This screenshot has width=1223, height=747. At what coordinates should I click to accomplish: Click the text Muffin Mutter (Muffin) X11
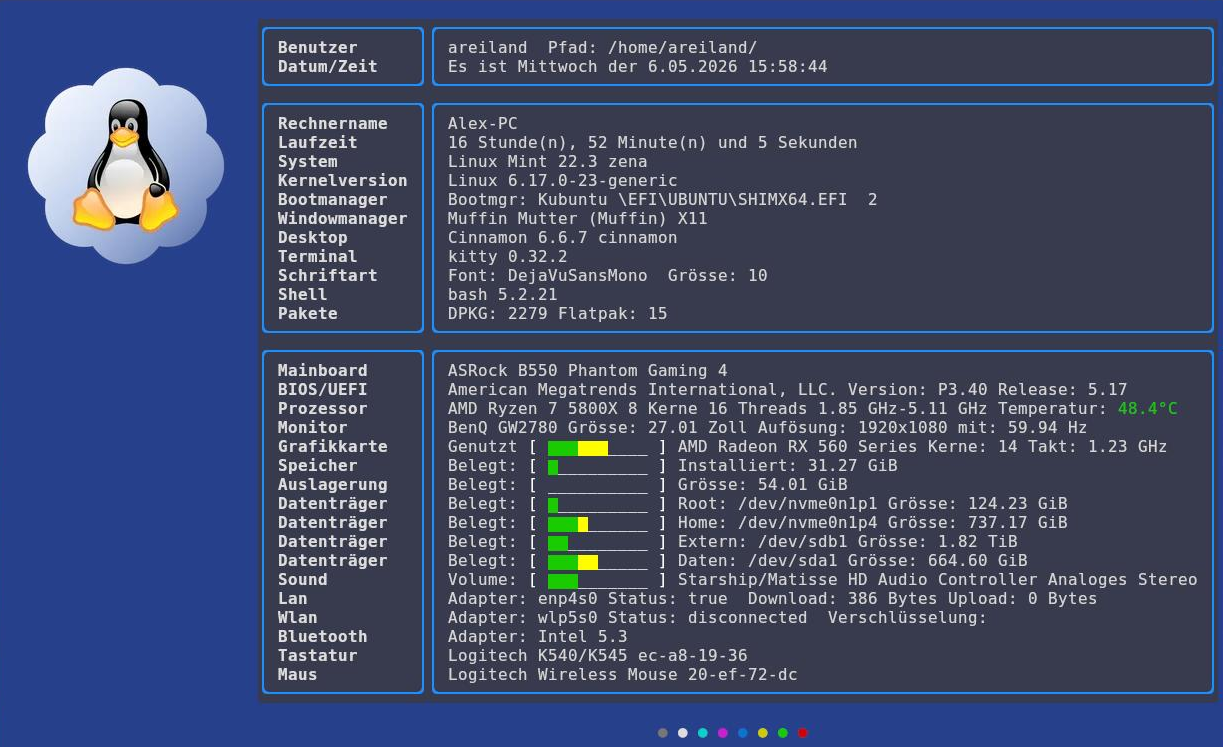[x=578, y=219]
